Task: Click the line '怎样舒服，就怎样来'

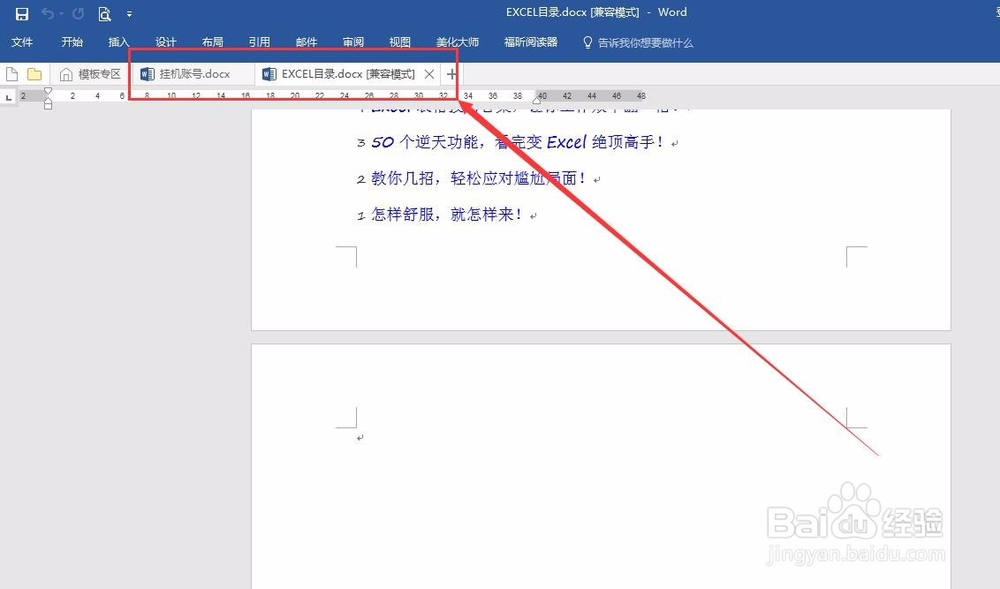Action: (446, 215)
